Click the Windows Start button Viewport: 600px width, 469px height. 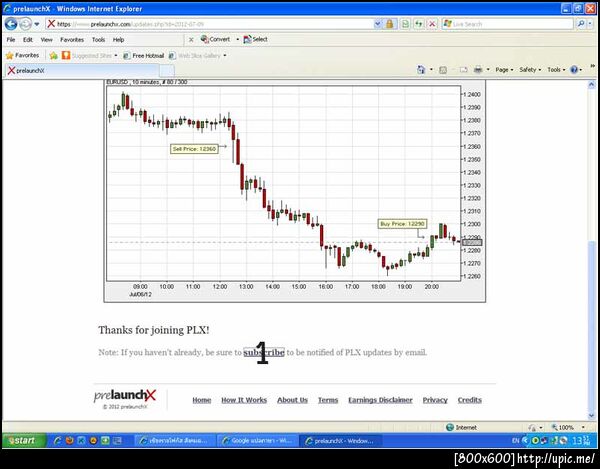coord(24,441)
